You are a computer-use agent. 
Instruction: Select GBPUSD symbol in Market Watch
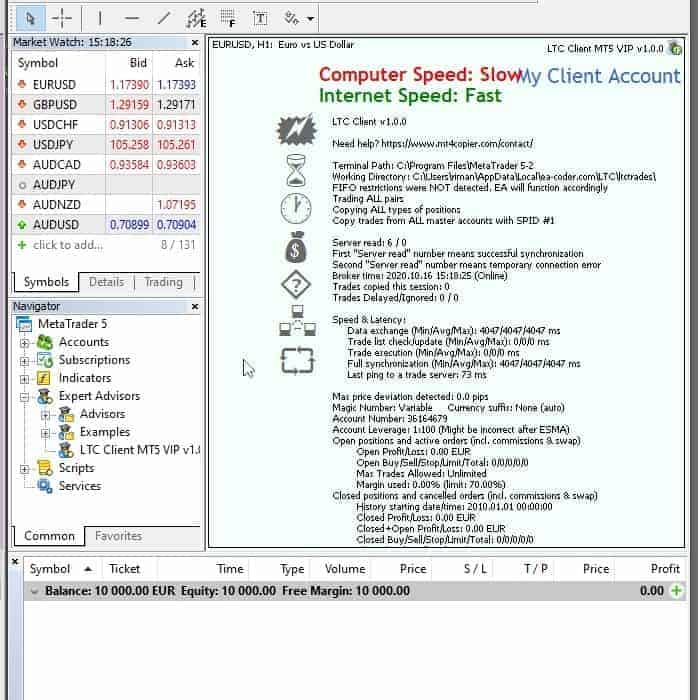coord(106,104)
